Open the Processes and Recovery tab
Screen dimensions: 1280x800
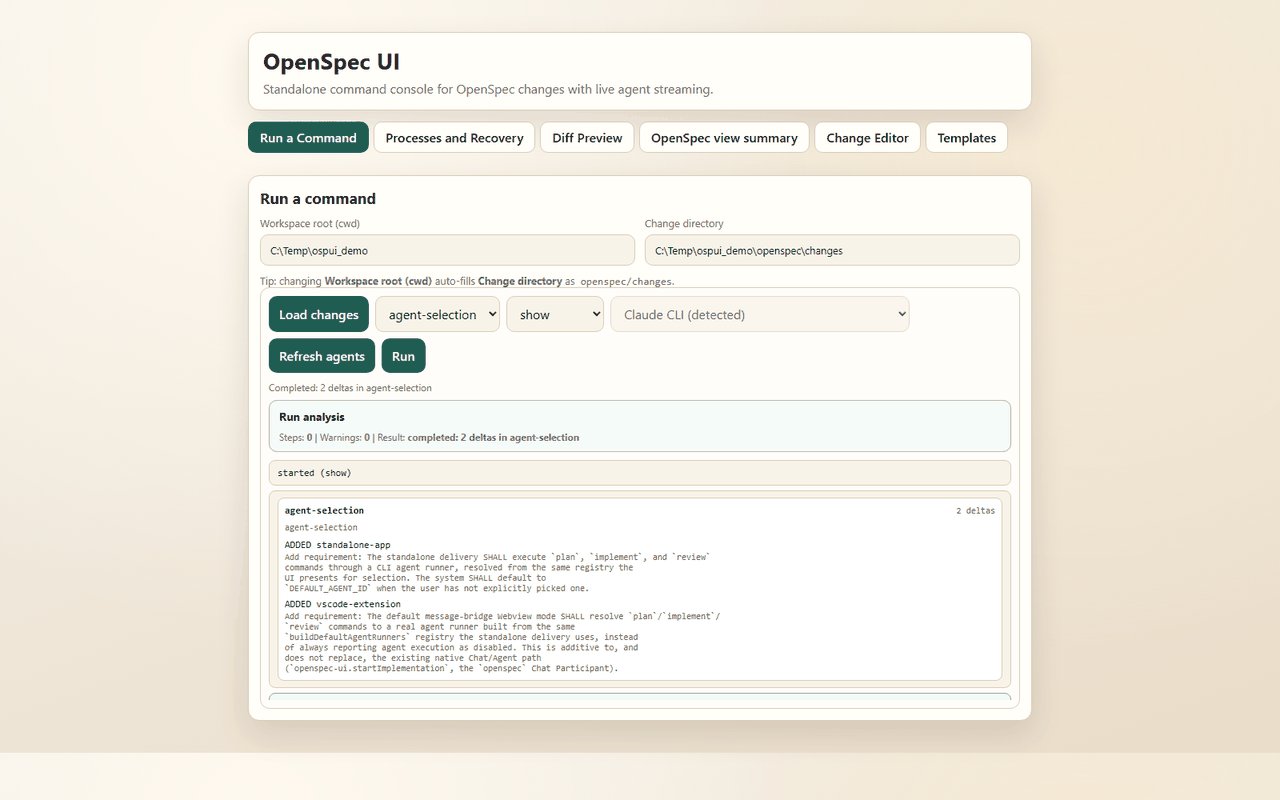click(x=454, y=138)
